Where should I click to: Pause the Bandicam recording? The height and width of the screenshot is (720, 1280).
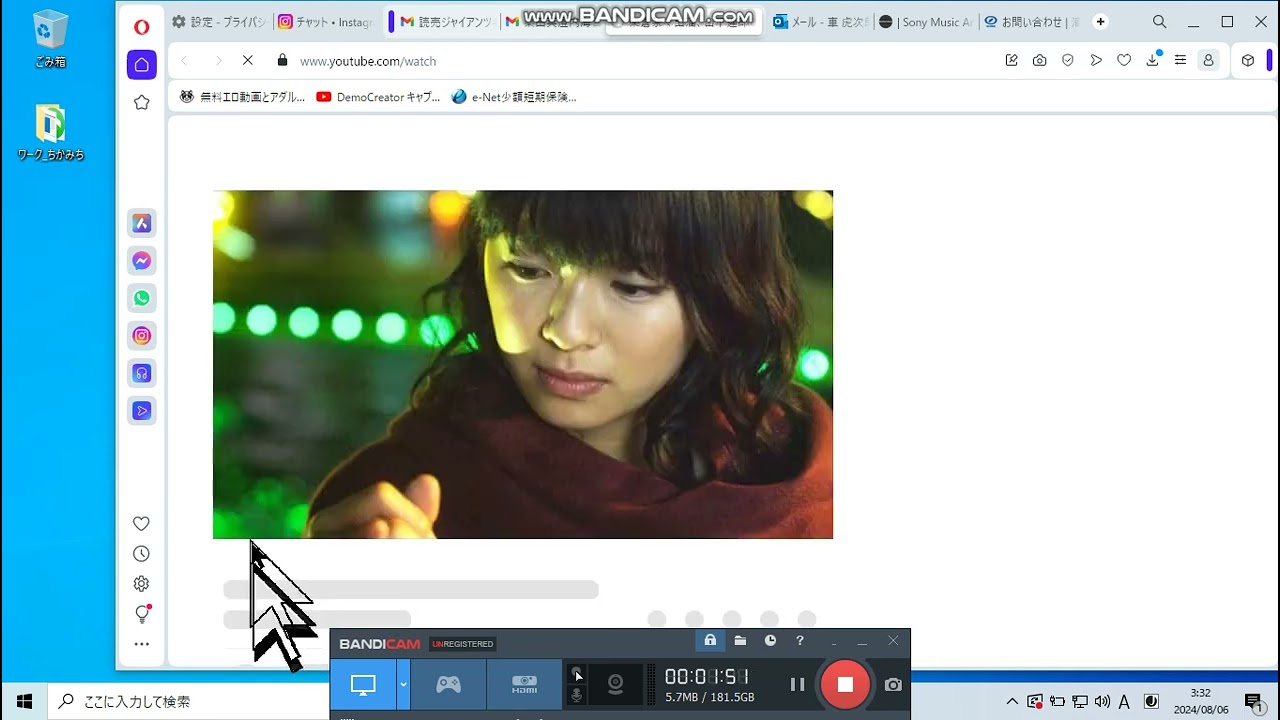tap(797, 684)
